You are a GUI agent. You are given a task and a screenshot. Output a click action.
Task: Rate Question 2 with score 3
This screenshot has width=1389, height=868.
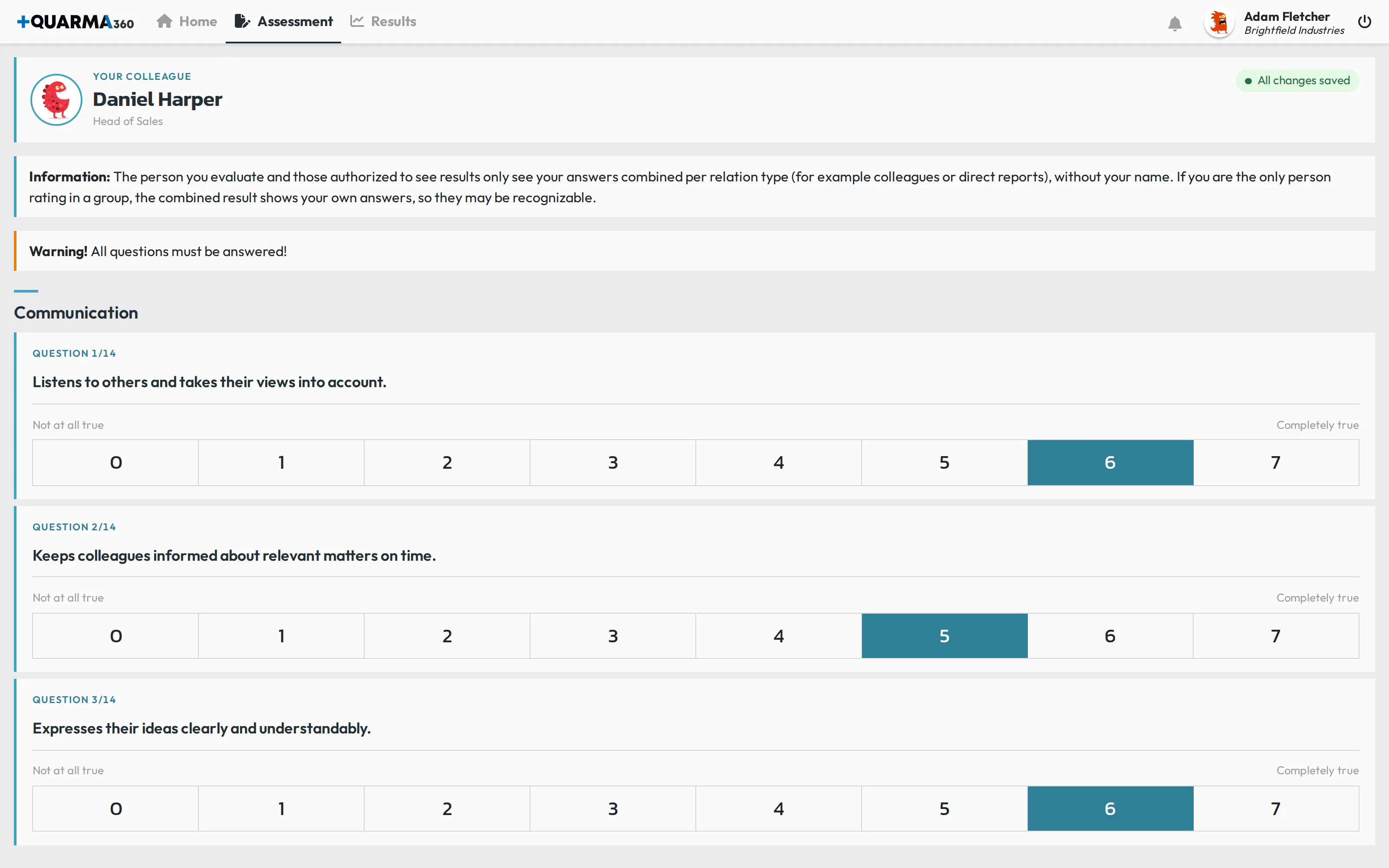click(x=613, y=636)
